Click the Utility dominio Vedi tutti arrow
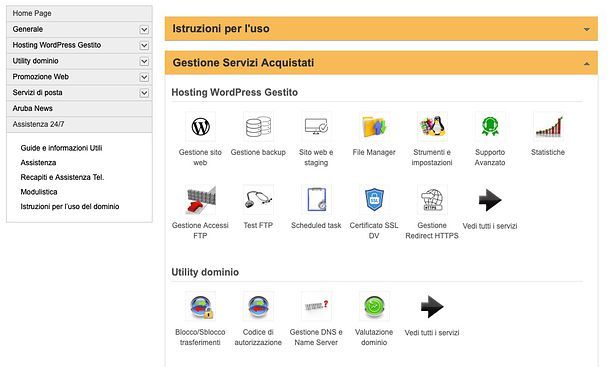The image size is (610, 367). click(x=432, y=307)
